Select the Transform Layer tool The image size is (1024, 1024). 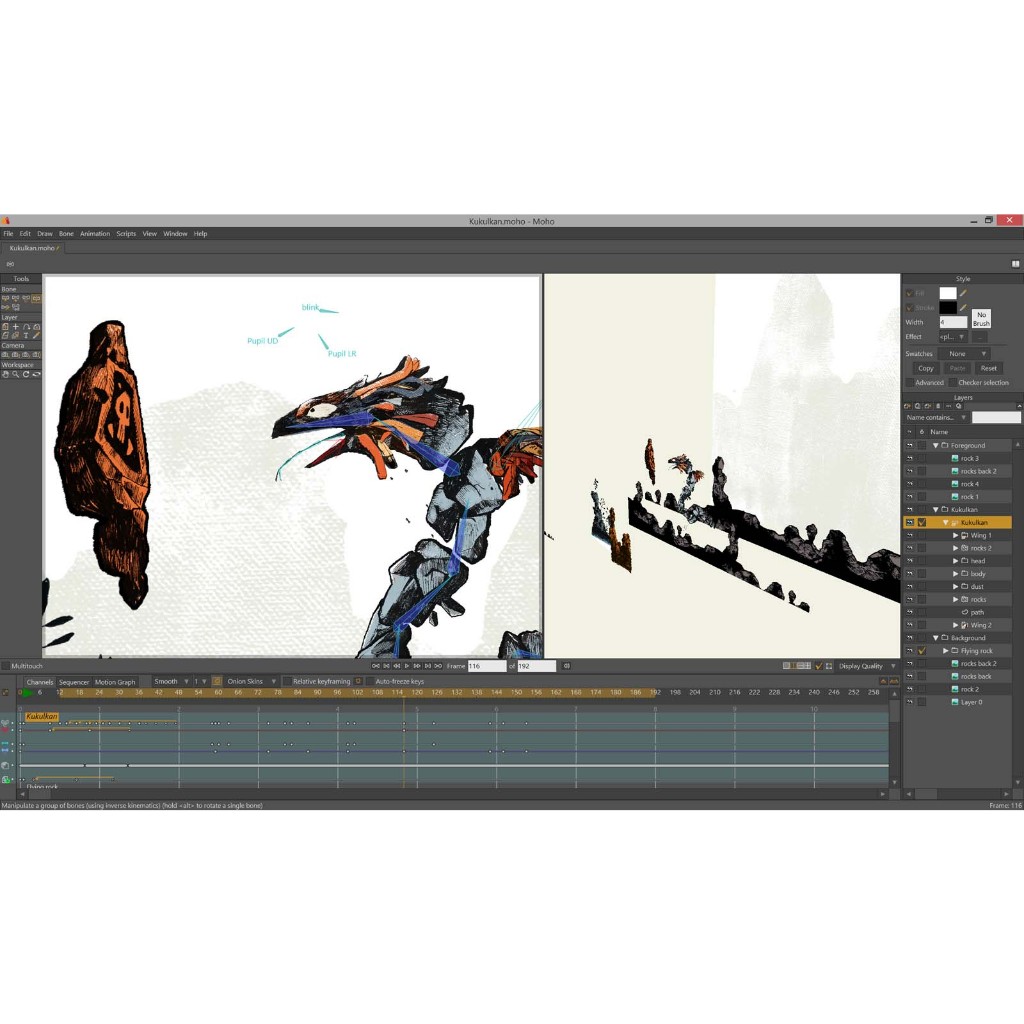click(x=5, y=327)
